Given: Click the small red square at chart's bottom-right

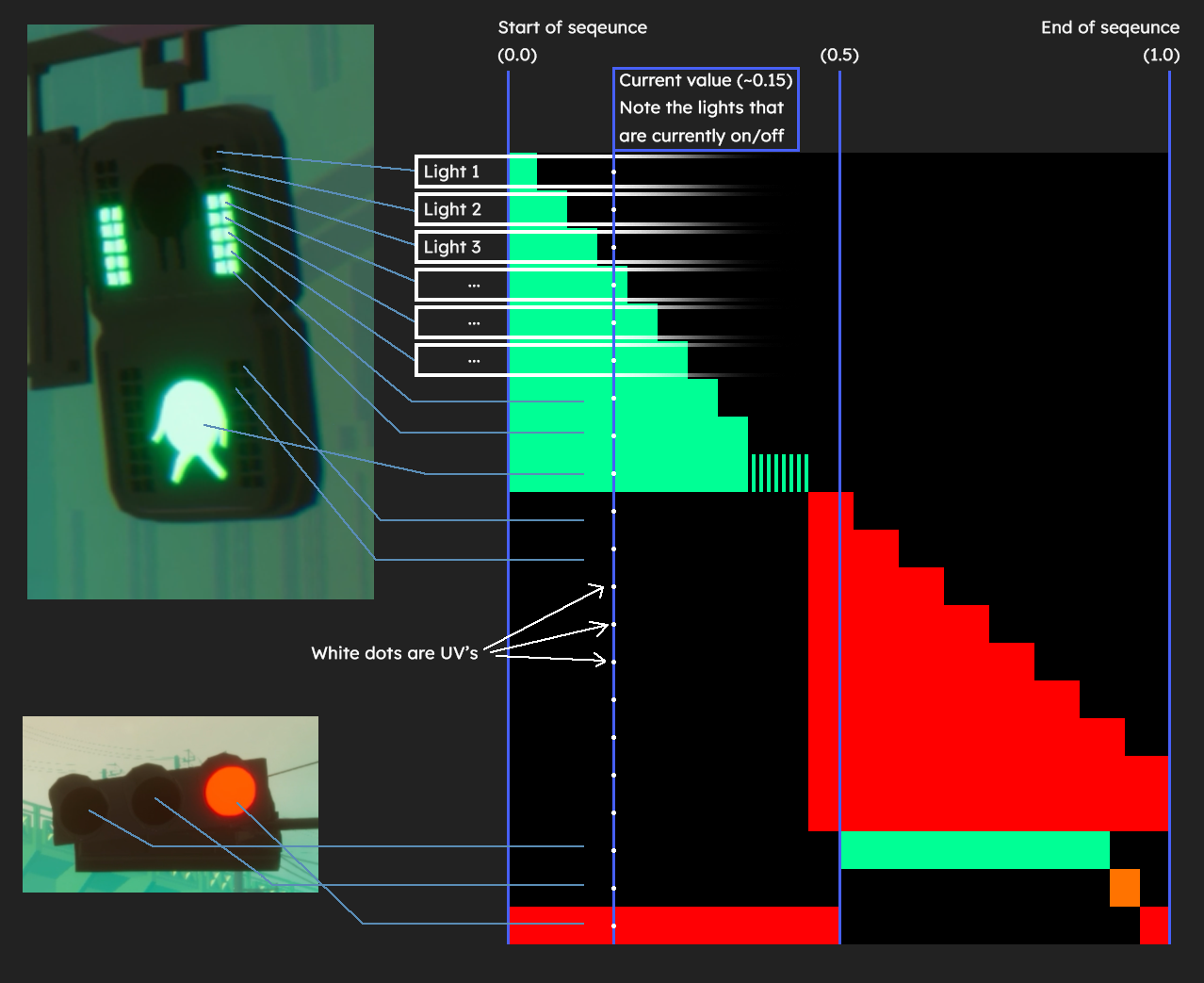Looking at the screenshot, I should pos(1154,926).
